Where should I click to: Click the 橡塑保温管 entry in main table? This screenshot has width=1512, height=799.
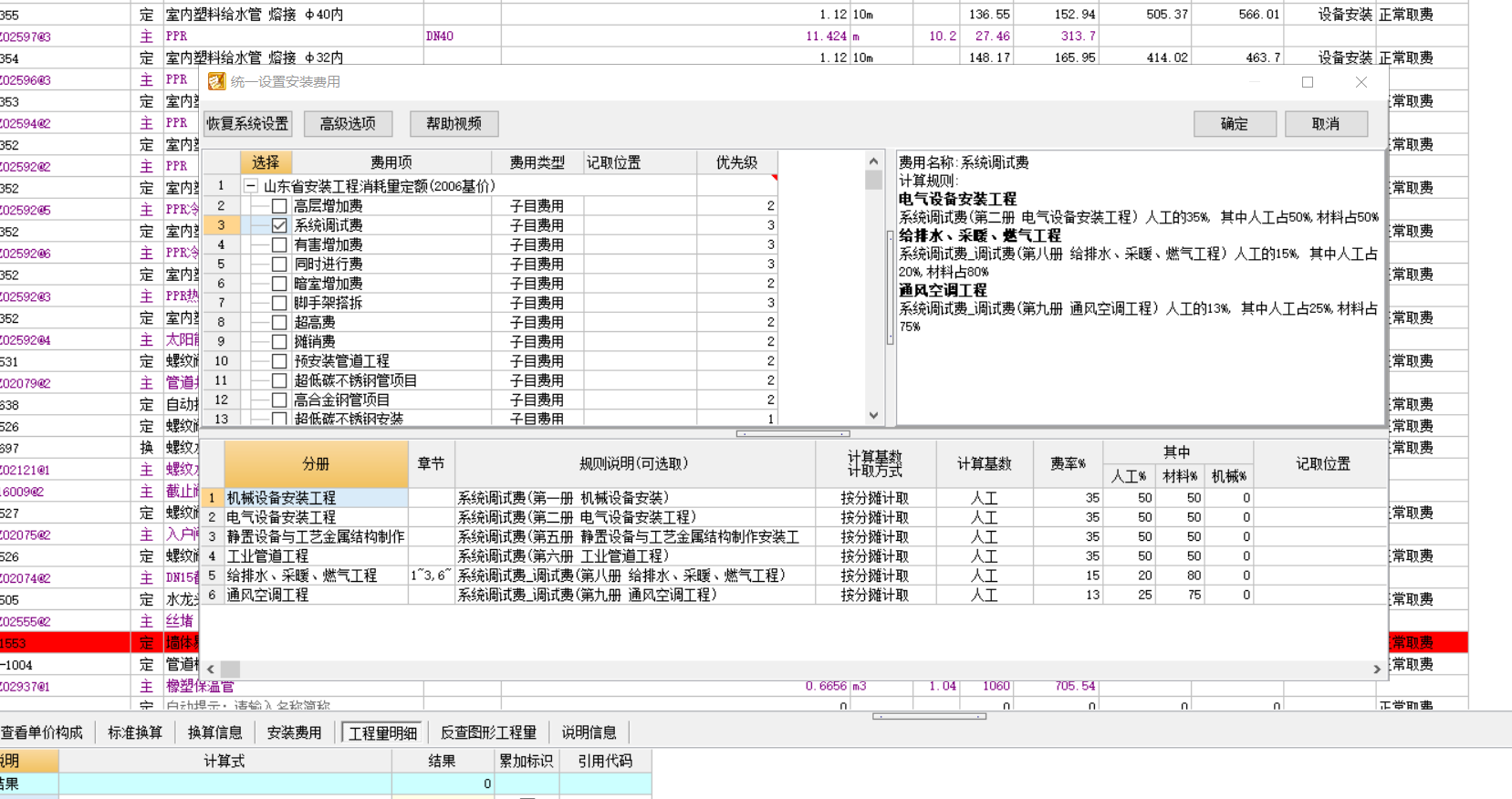click(200, 686)
